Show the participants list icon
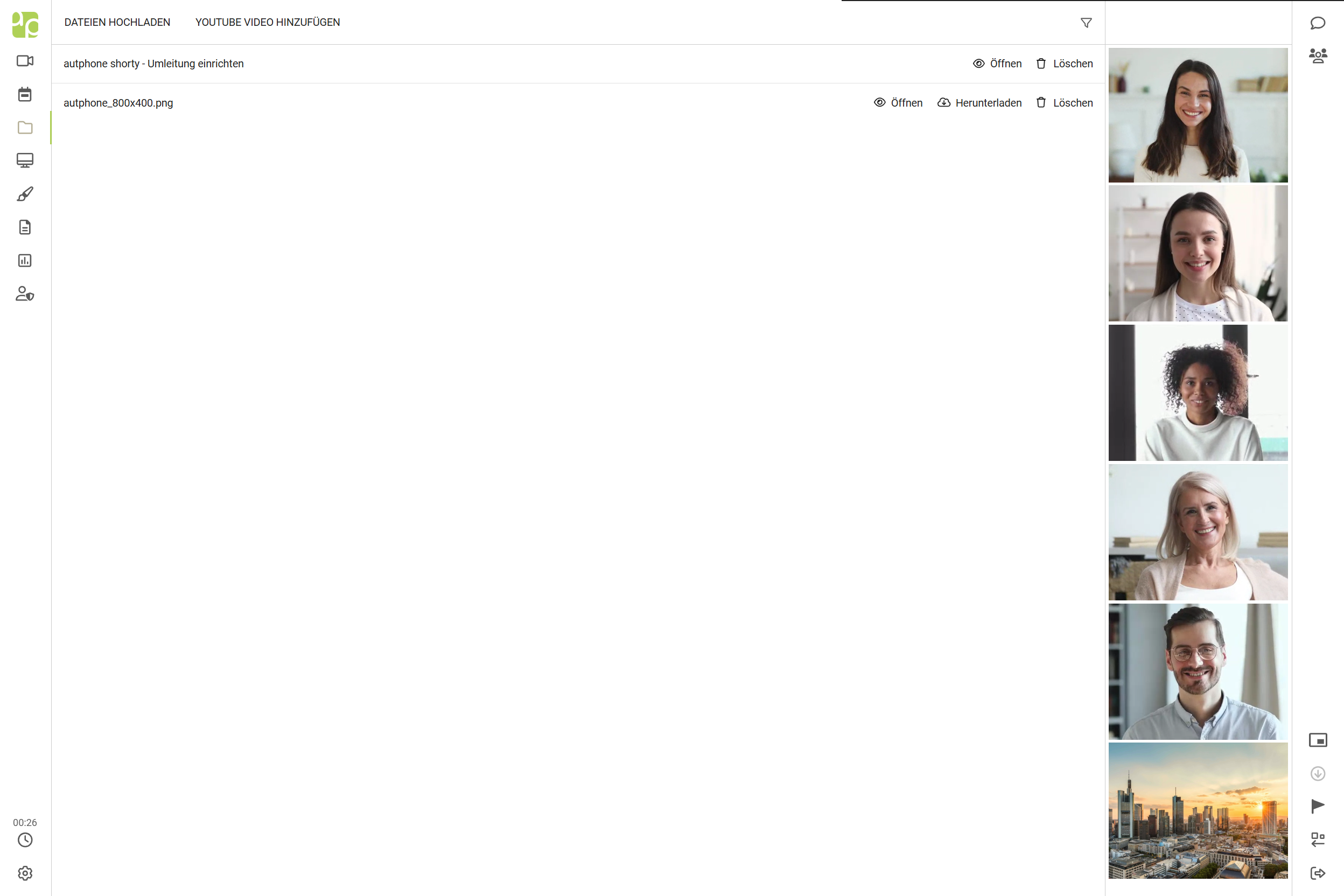 point(1318,55)
